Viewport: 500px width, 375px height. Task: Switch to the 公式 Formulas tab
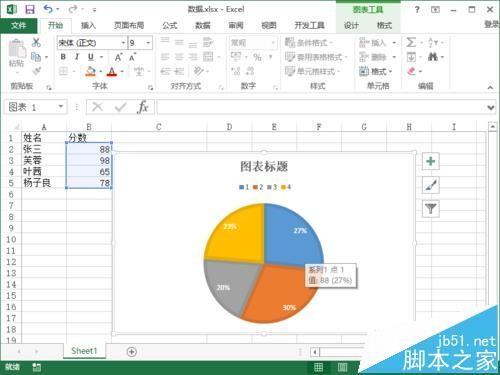(x=170, y=25)
